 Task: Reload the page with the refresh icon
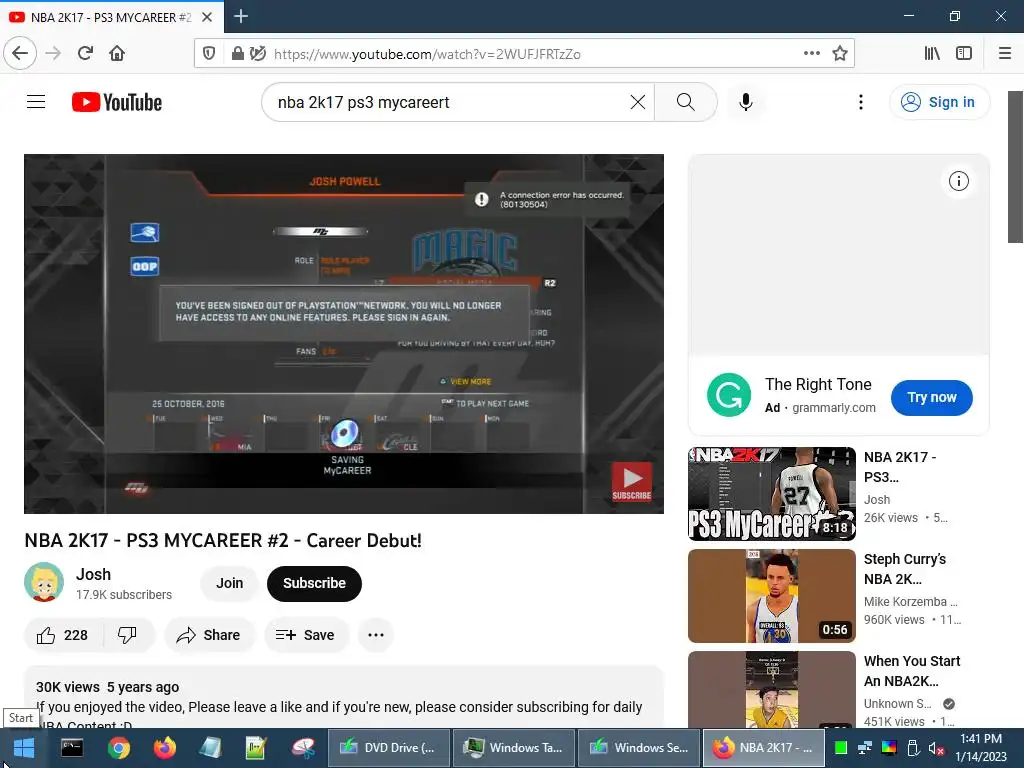coord(85,54)
